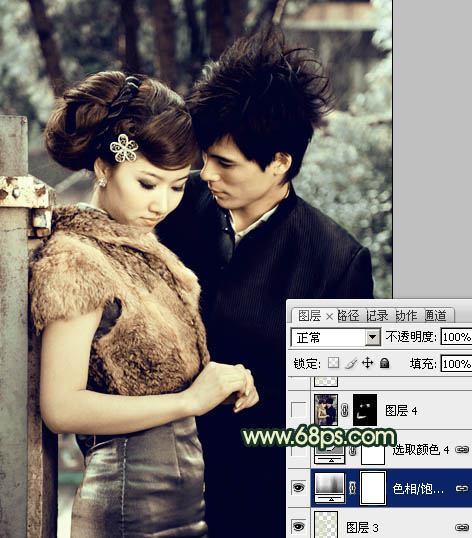472x538 pixels.
Task: Show the hidden 图层 4 layer
Action: click(x=298, y=410)
